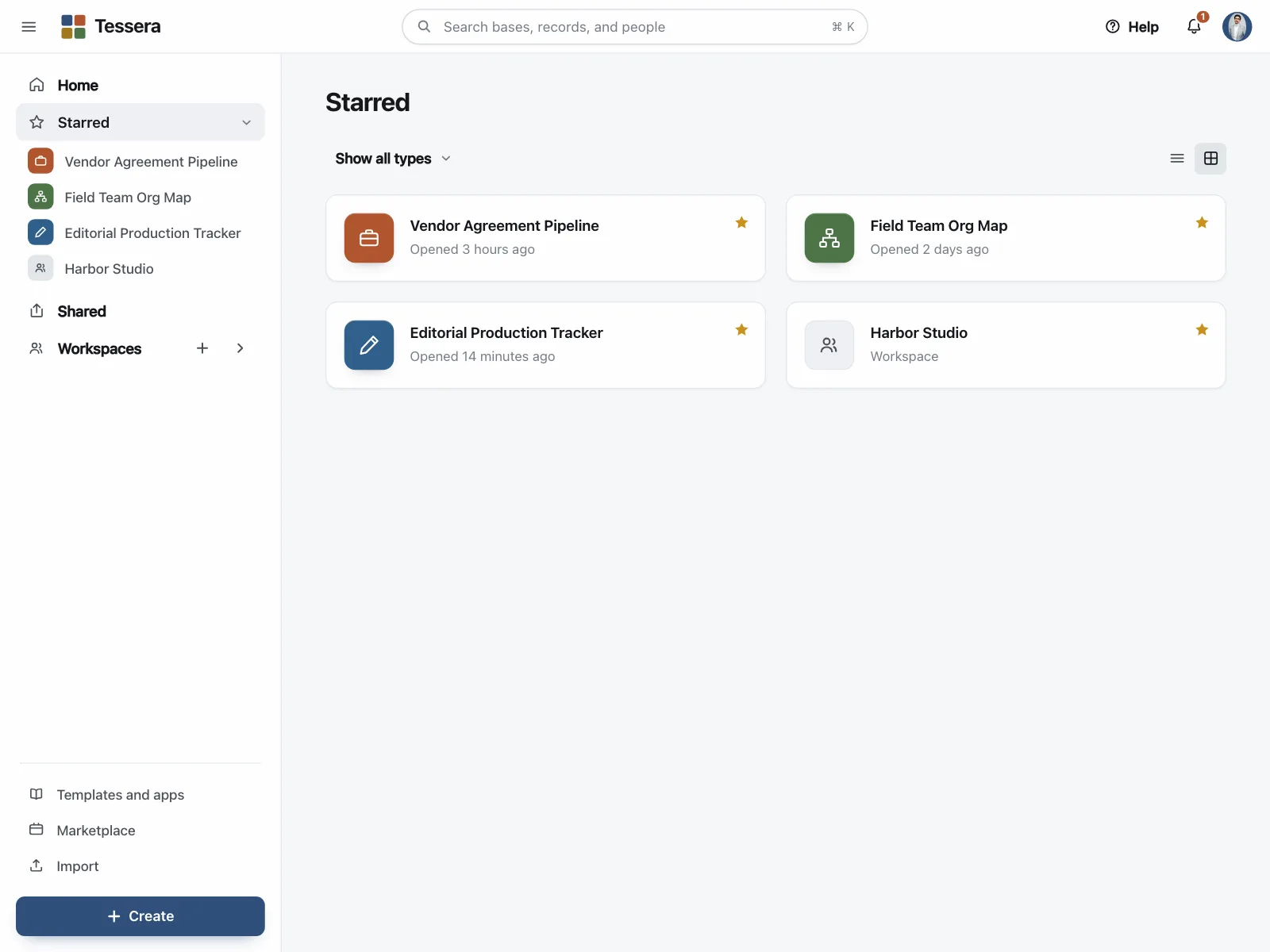
Task: Focus the search bases, records, and people field
Action: 635,27
